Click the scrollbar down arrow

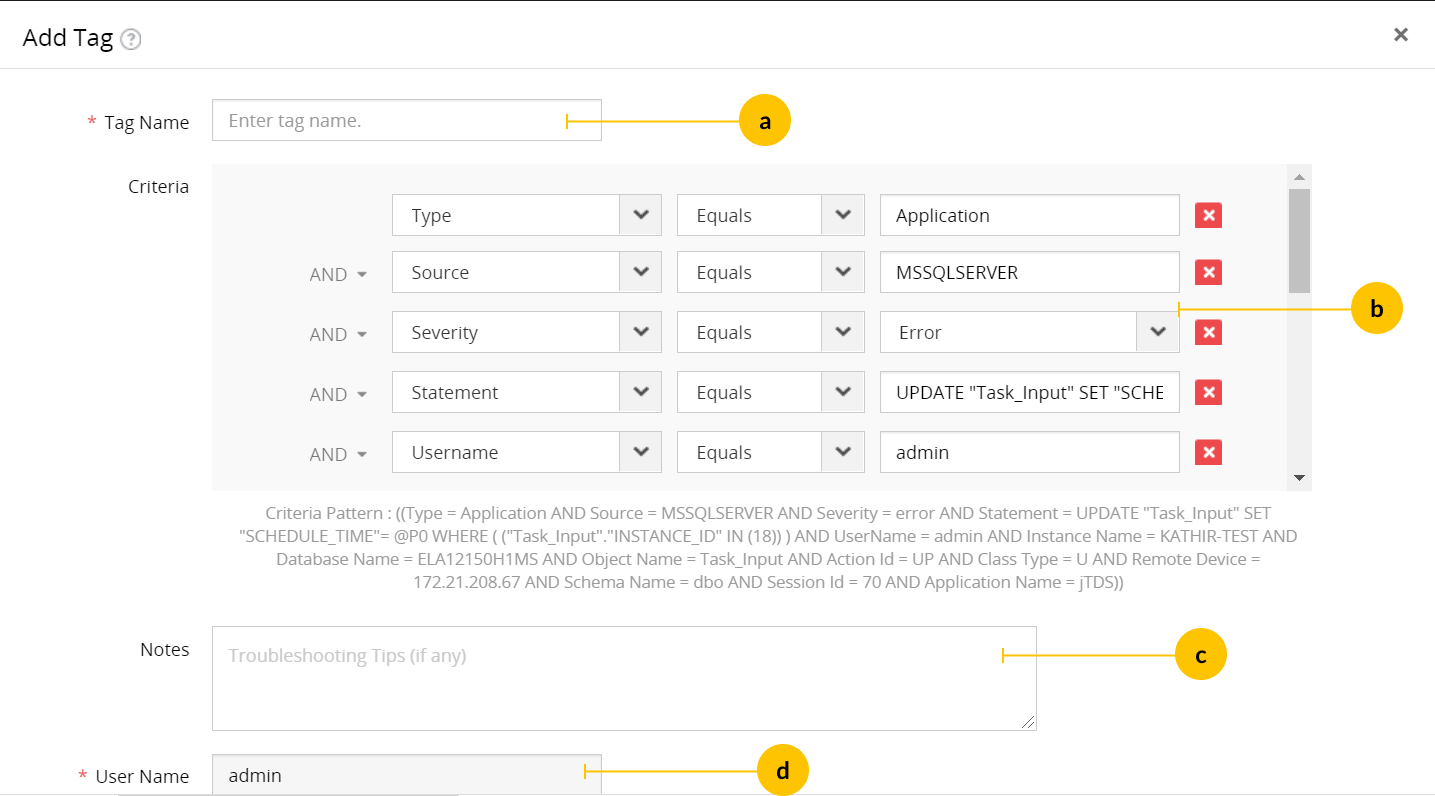point(1299,477)
